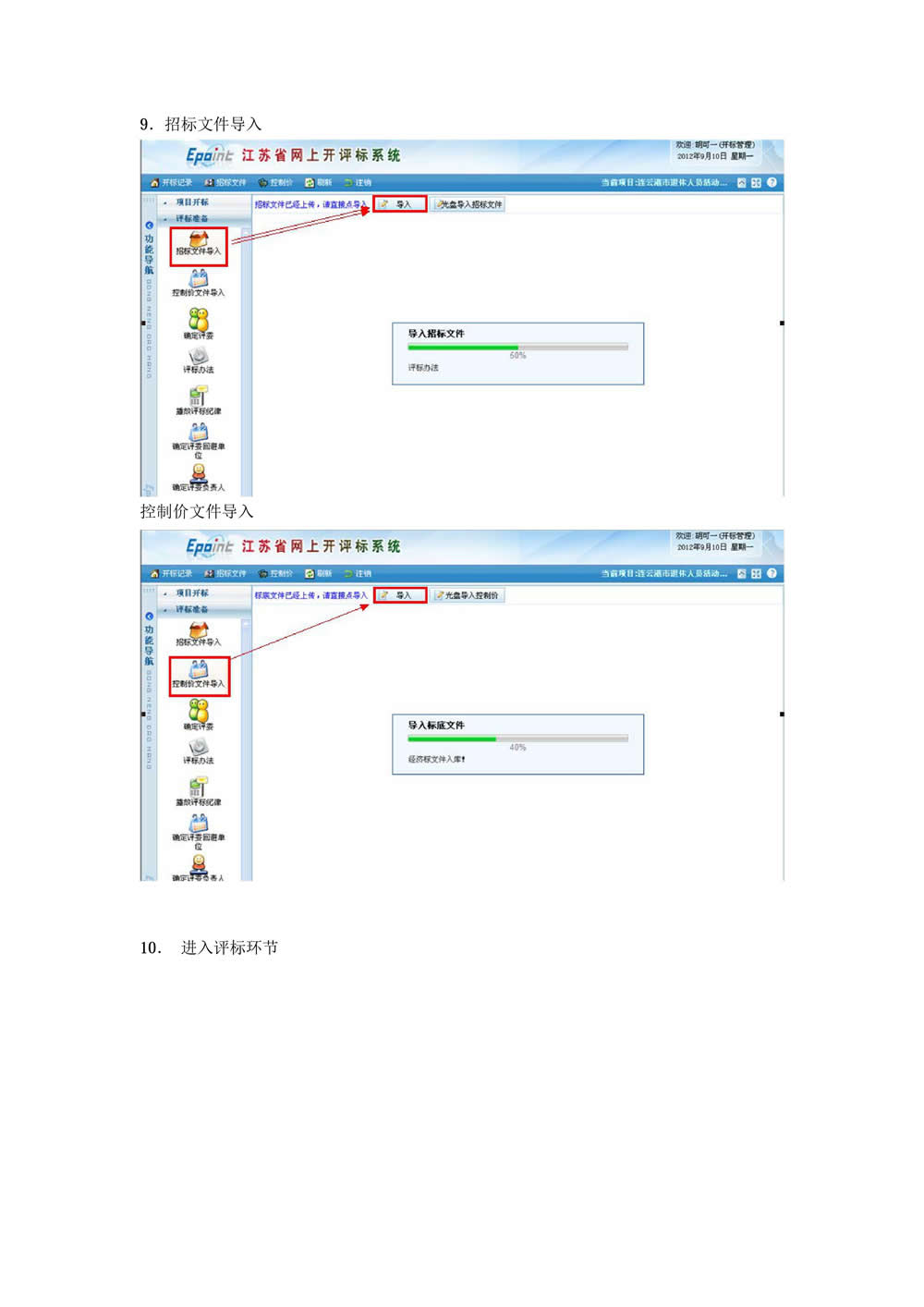Click 导入 button beside 光盘导入招标文件

pos(400,204)
